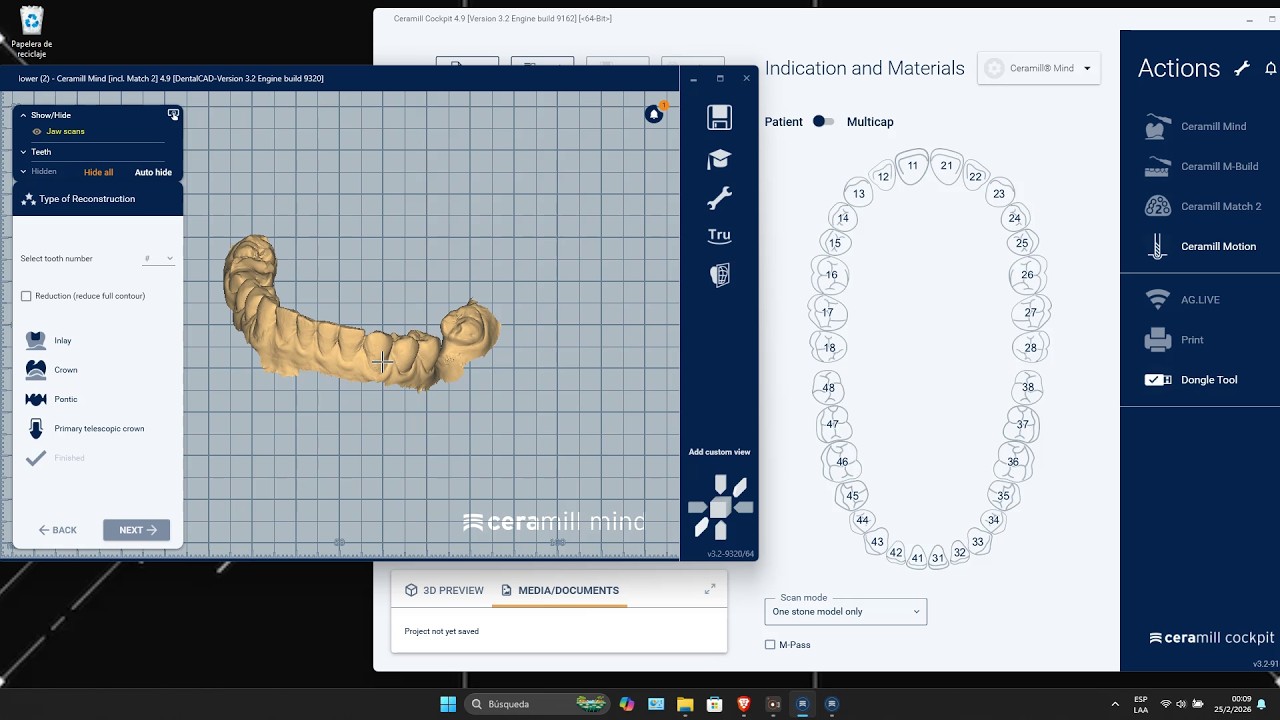Switch to the MEDIA/DOCUMENTS tab

click(x=560, y=591)
